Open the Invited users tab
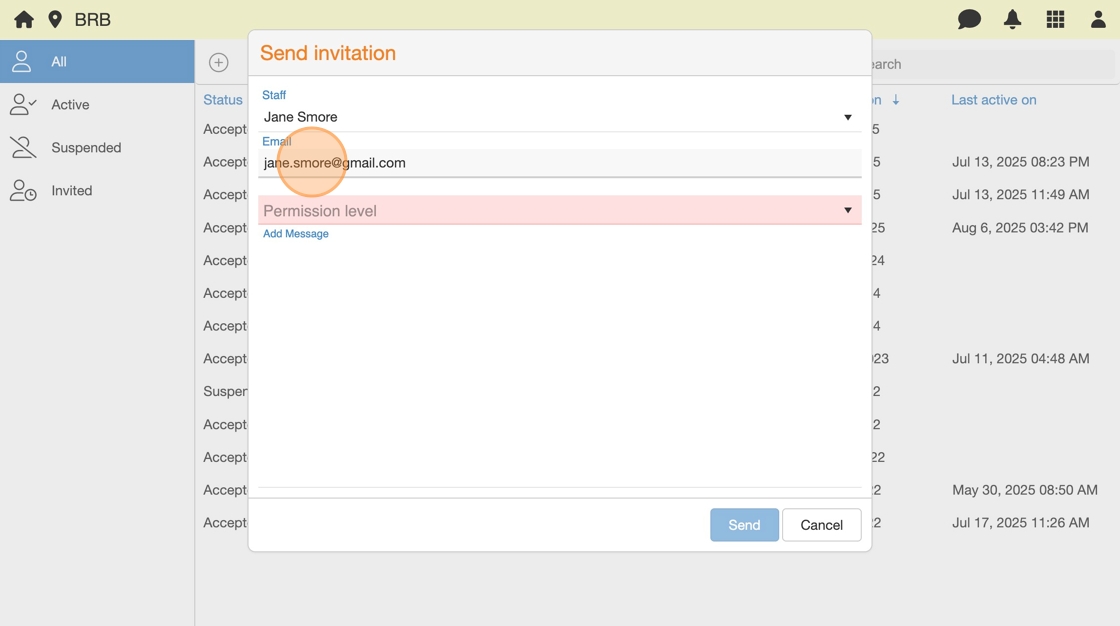This screenshot has width=1120, height=626. point(71,191)
